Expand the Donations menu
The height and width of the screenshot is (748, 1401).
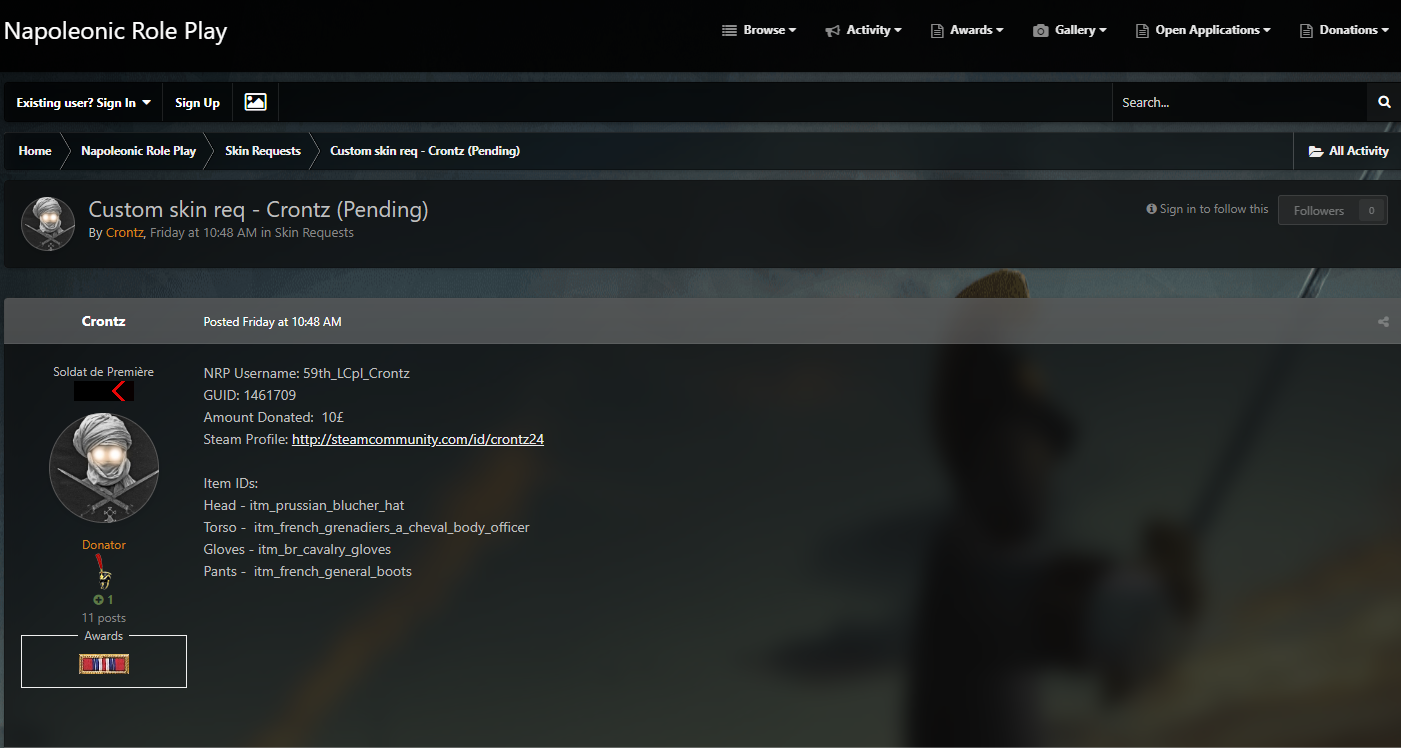click(x=1344, y=30)
